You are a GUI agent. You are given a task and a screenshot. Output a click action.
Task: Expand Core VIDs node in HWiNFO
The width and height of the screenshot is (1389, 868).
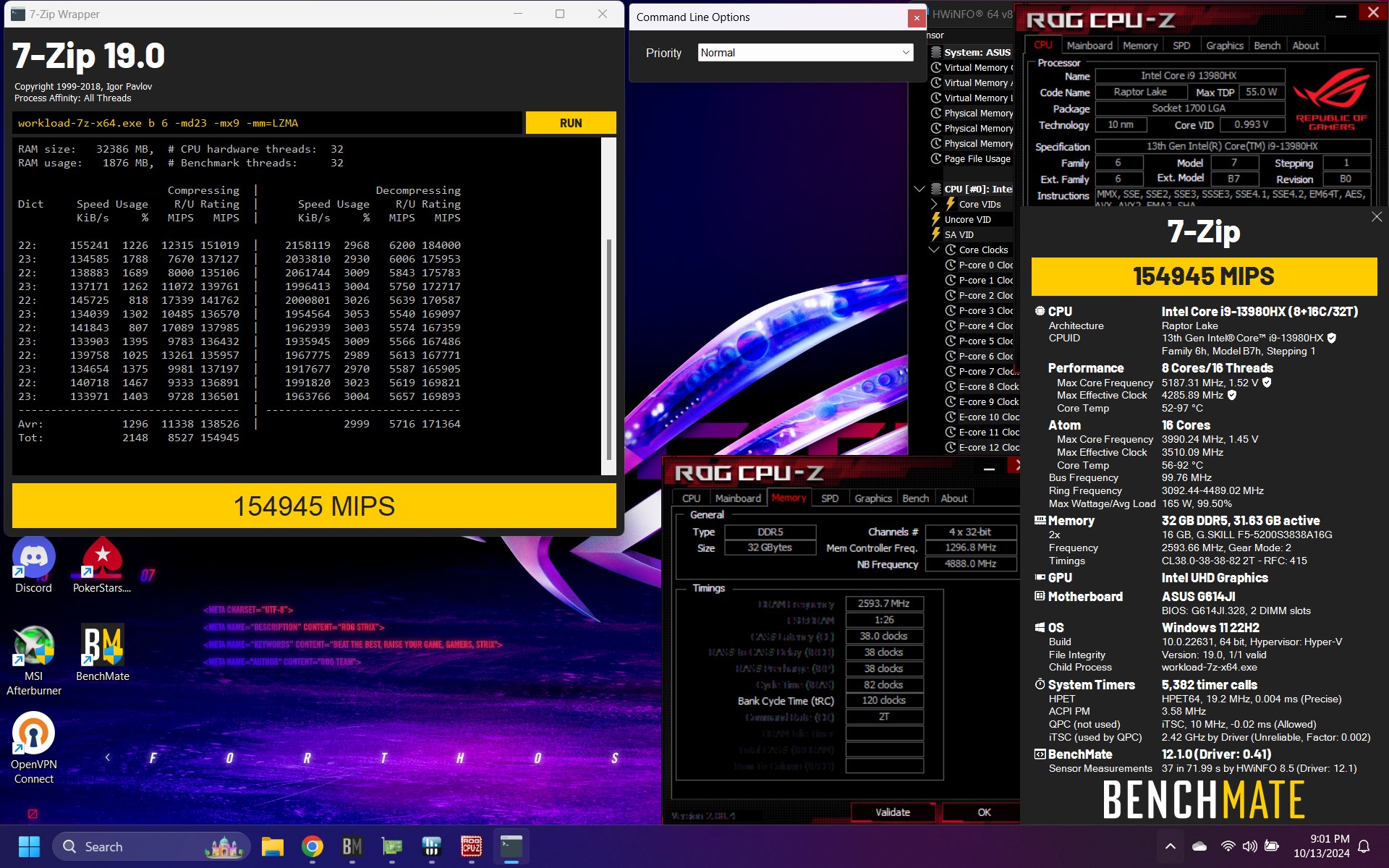pos(934,204)
